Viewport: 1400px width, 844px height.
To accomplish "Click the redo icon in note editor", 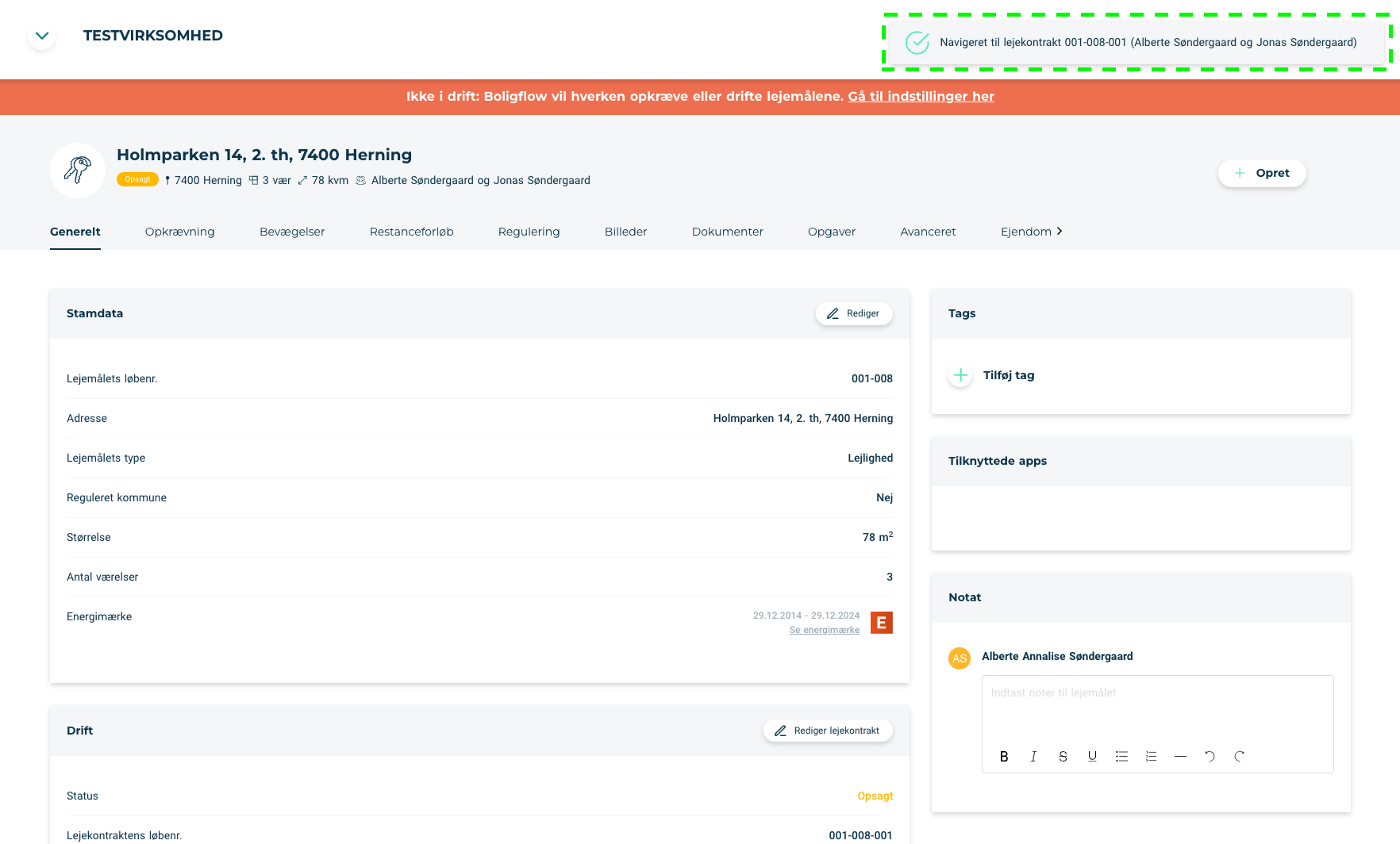I will [1239, 756].
